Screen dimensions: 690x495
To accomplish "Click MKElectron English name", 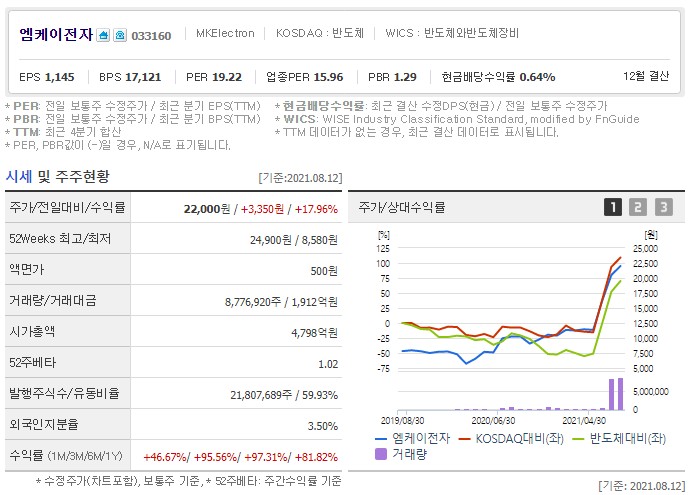I will [225, 33].
